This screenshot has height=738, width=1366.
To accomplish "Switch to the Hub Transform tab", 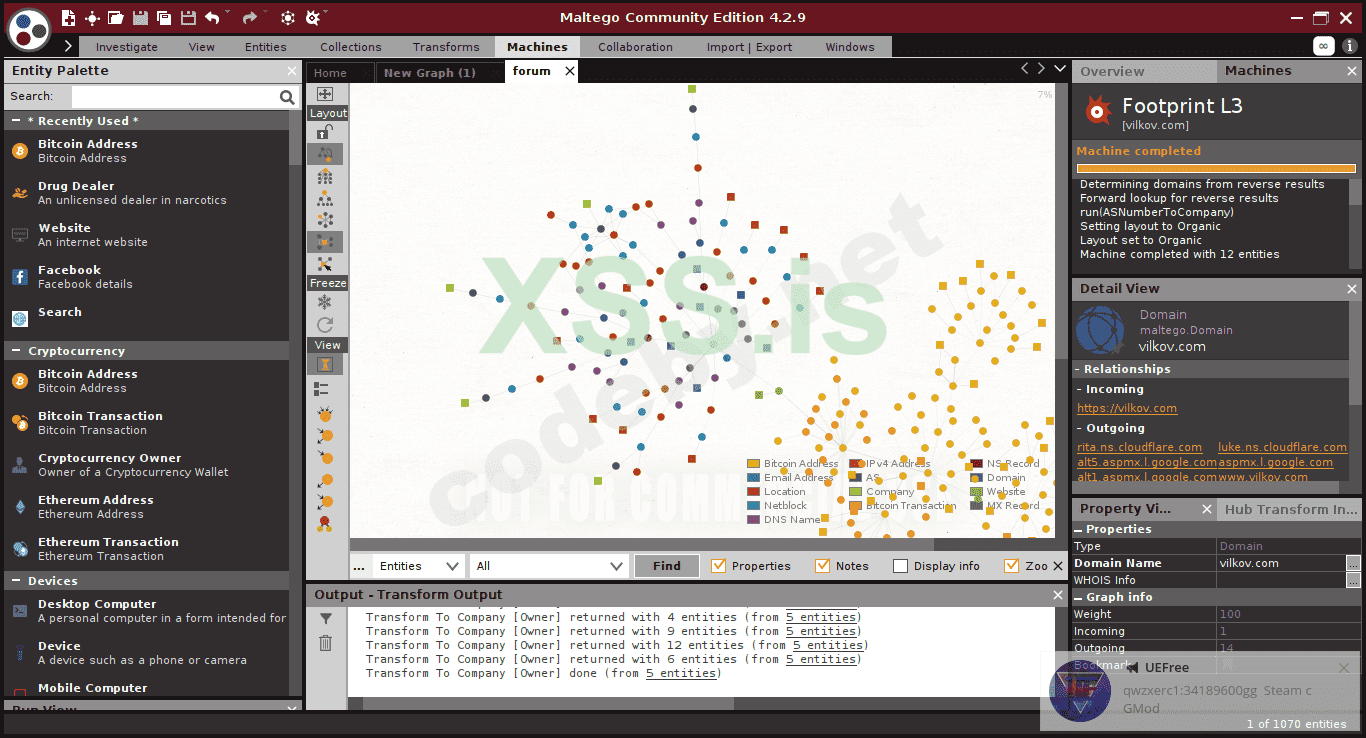I will (1290, 509).
